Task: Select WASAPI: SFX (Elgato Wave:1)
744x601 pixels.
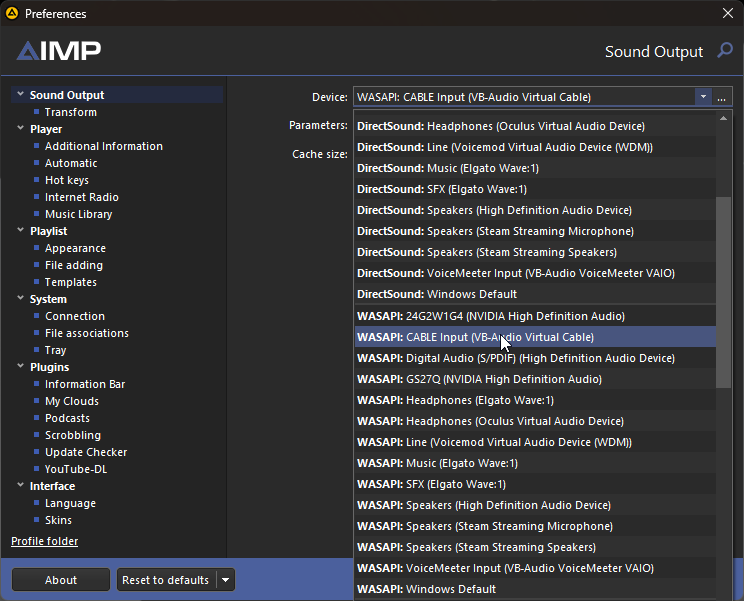Action: tap(535, 484)
